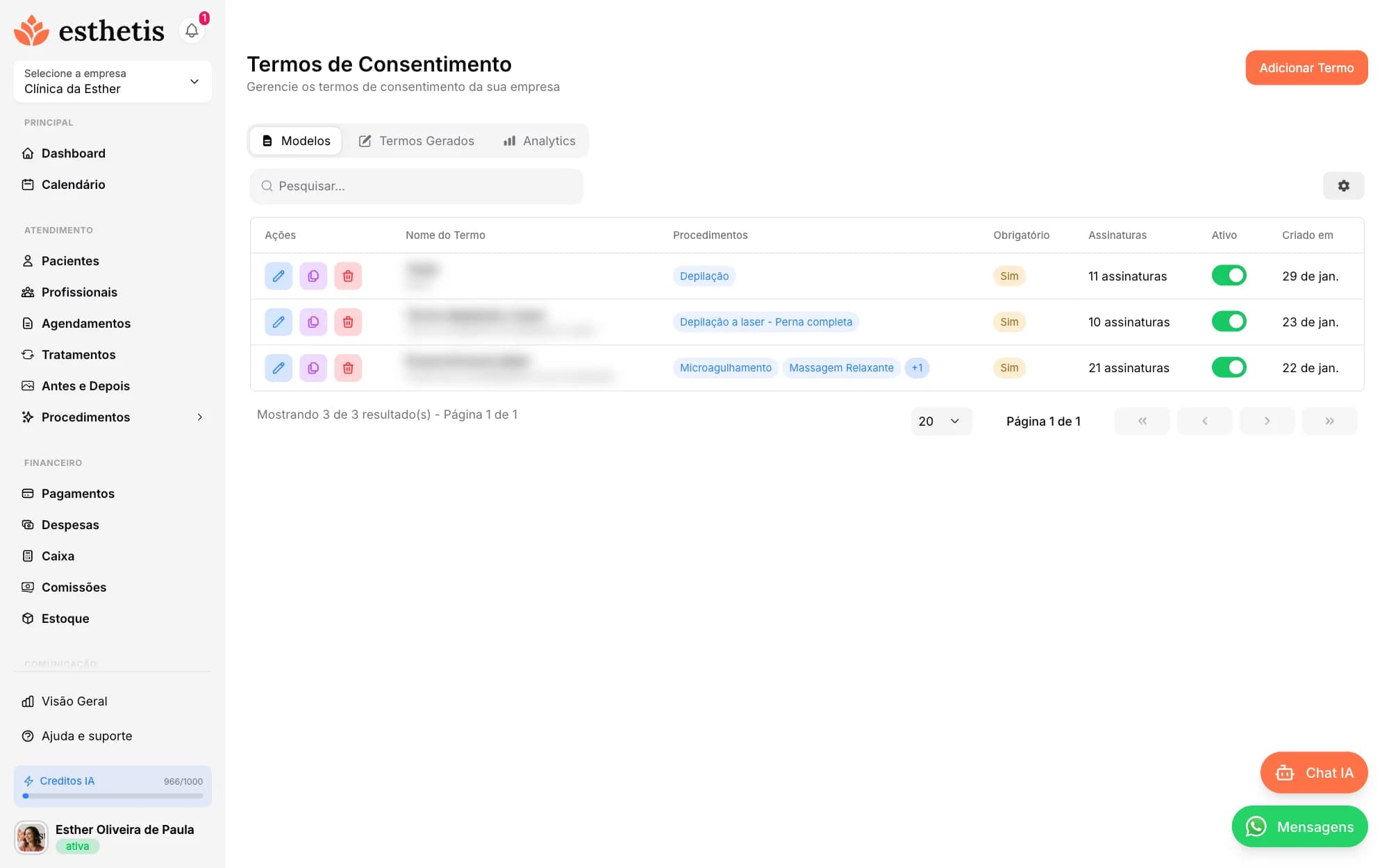The height and width of the screenshot is (868, 1389).
Task: Switch to the Termos Gerados tab
Action: pyautogui.click(x=417, y=141)
